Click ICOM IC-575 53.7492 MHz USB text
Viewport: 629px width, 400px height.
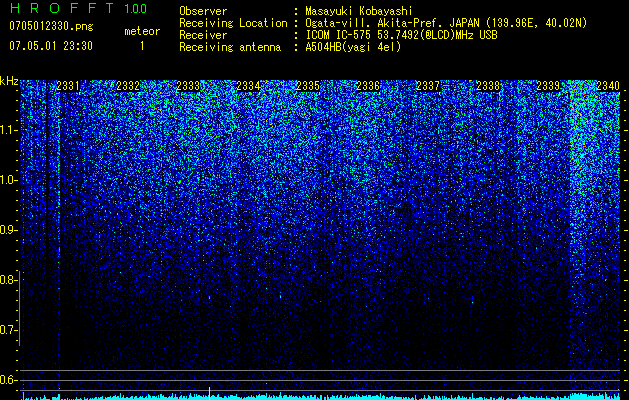[x=402, y=35]
